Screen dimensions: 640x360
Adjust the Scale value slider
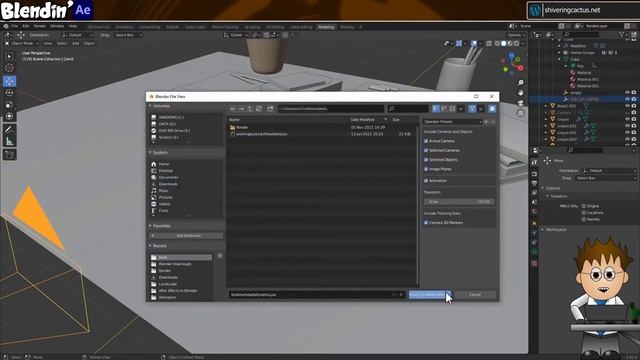(459, 202)
